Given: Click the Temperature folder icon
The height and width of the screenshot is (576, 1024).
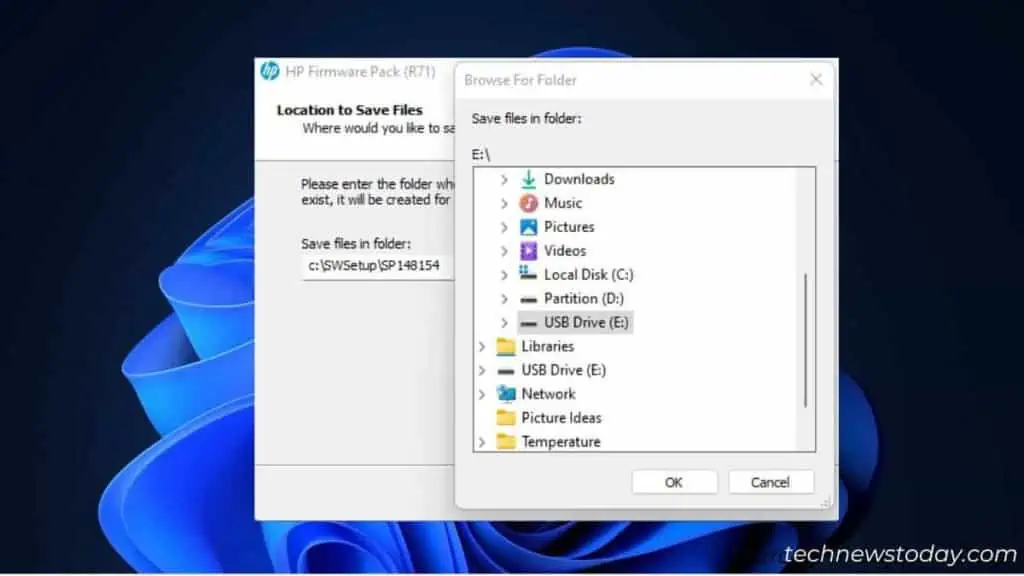Looking at the screenshot, I should tap(505, 442).
